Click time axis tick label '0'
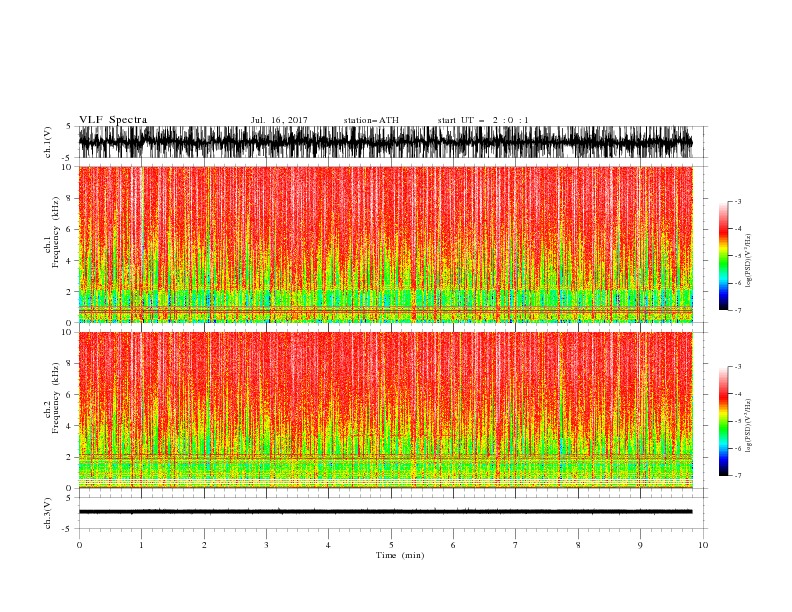The width and height of the screenshot is (792, 612). [79, 545]
